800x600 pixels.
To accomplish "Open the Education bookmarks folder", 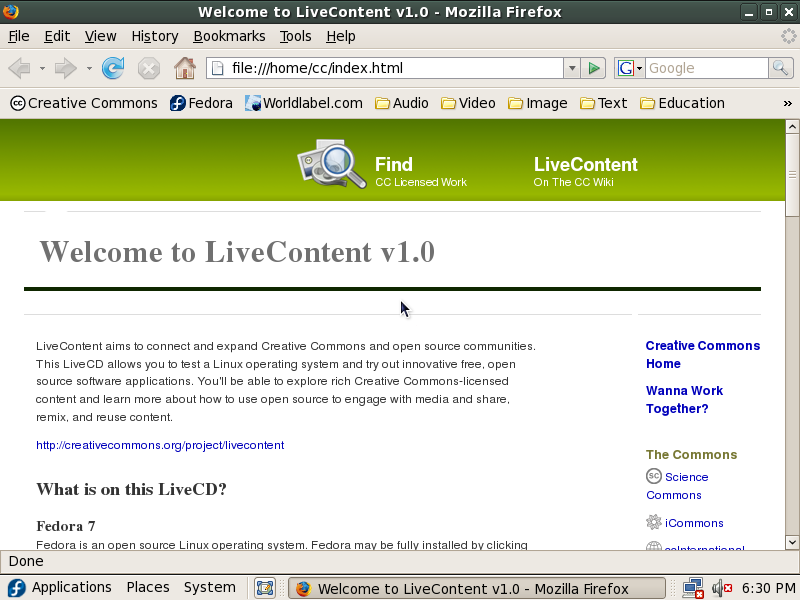I will (682, 103).
